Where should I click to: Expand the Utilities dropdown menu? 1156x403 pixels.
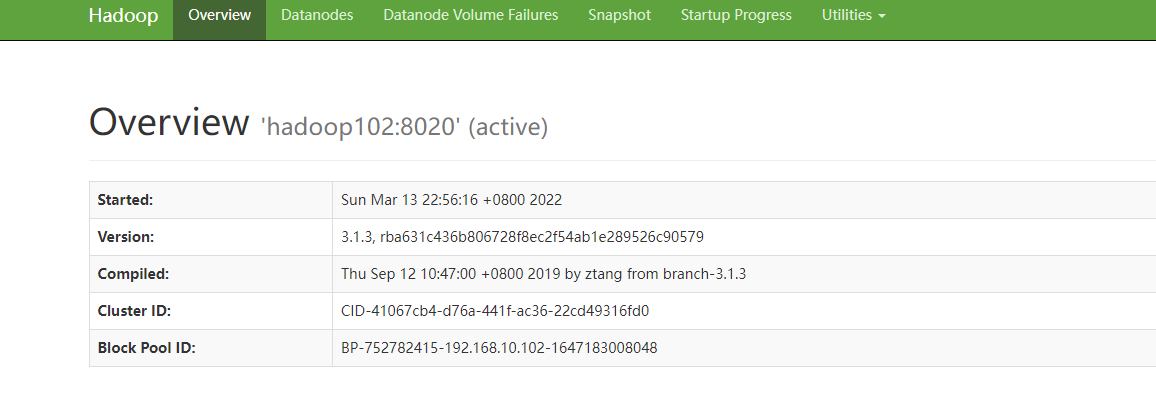853,16
